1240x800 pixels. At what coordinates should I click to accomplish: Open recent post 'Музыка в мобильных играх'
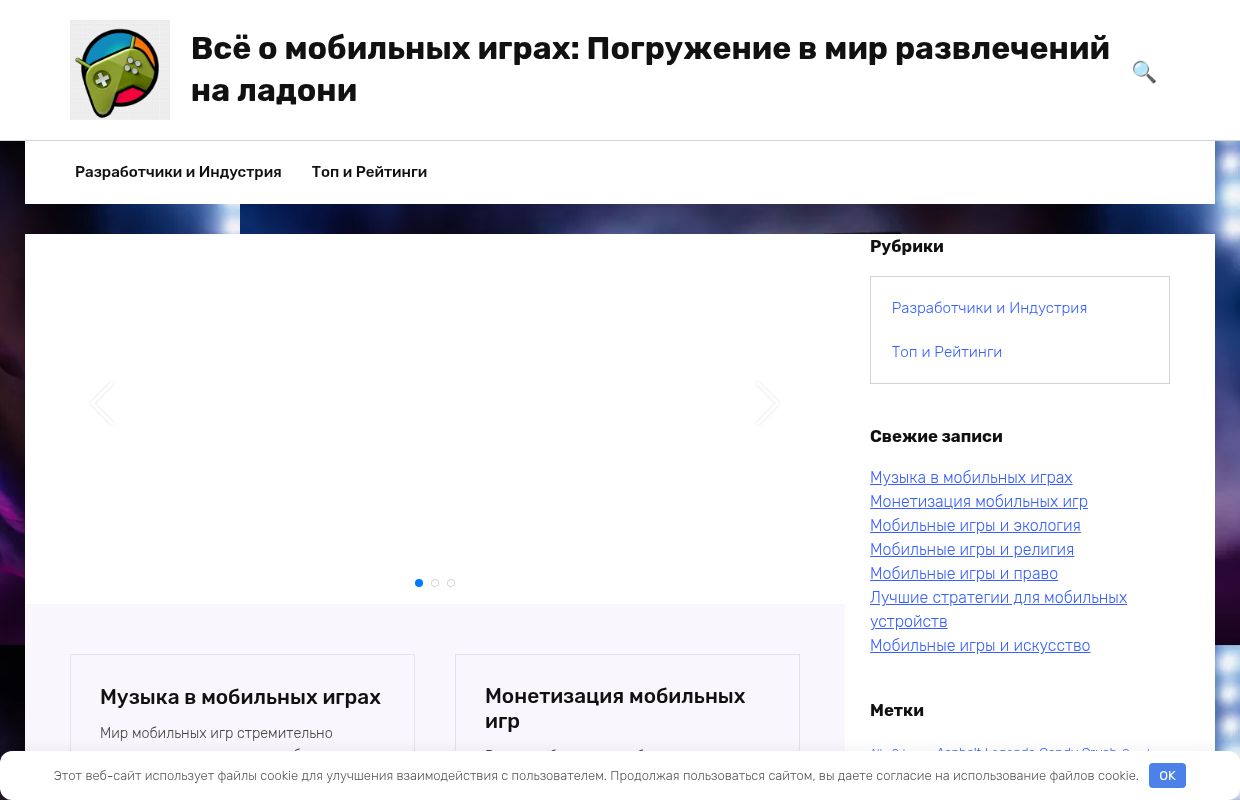(970, 478)
